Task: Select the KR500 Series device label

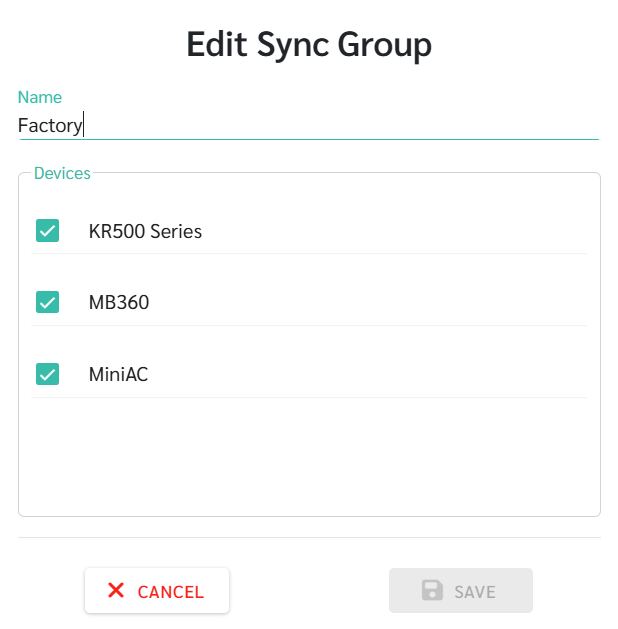Action: [145, 231]
